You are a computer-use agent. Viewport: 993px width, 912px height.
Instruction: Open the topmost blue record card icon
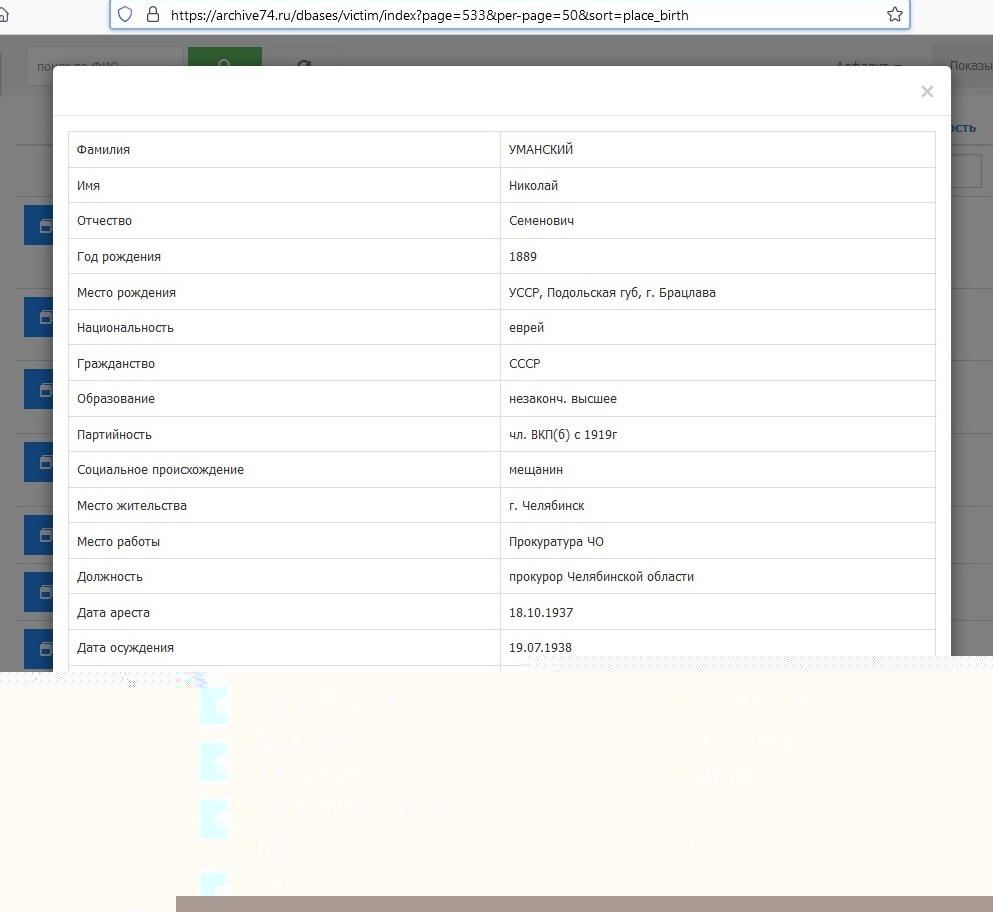tap(38, 226)
